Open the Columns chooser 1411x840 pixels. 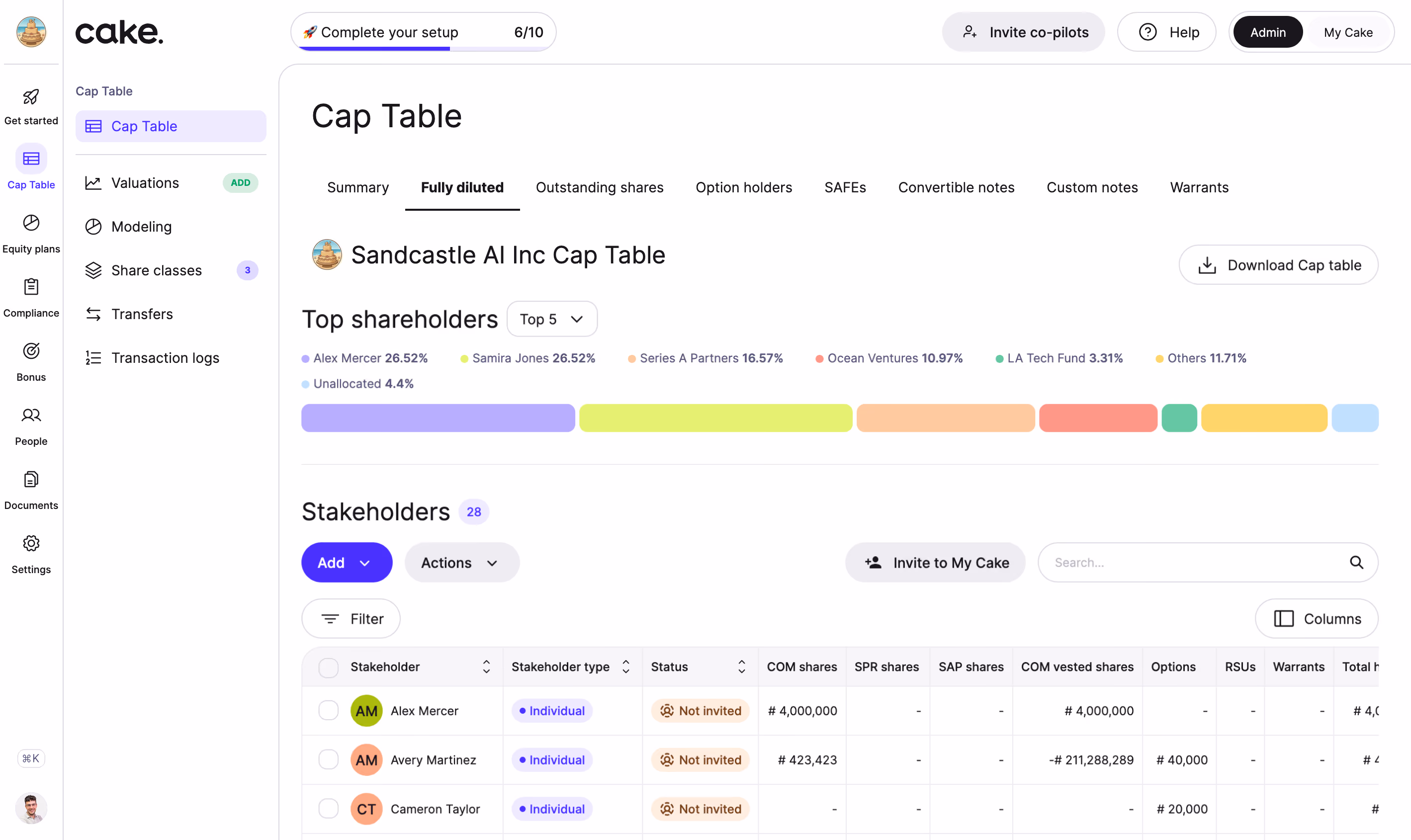pos(1317,619)
